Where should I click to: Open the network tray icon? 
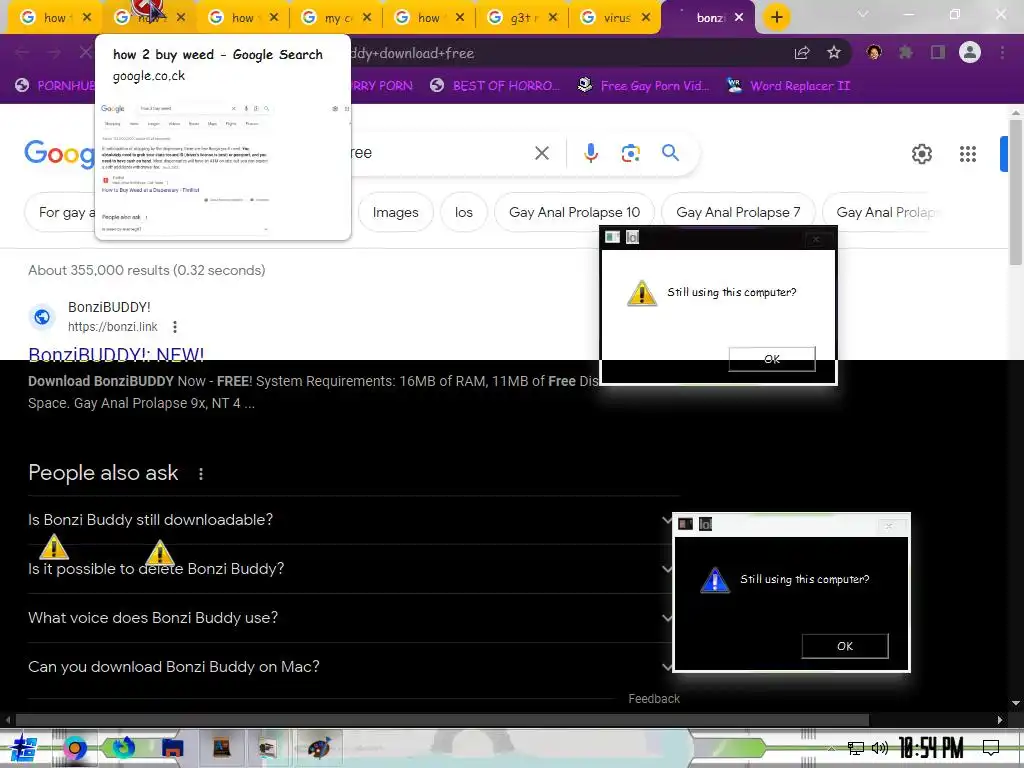856,748
